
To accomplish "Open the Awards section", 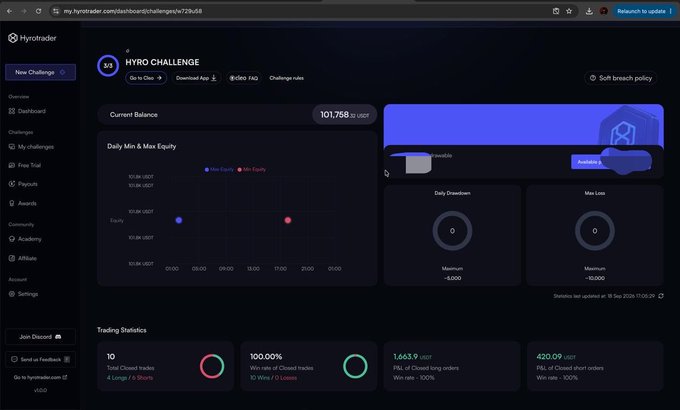I will tap(23, 203).
